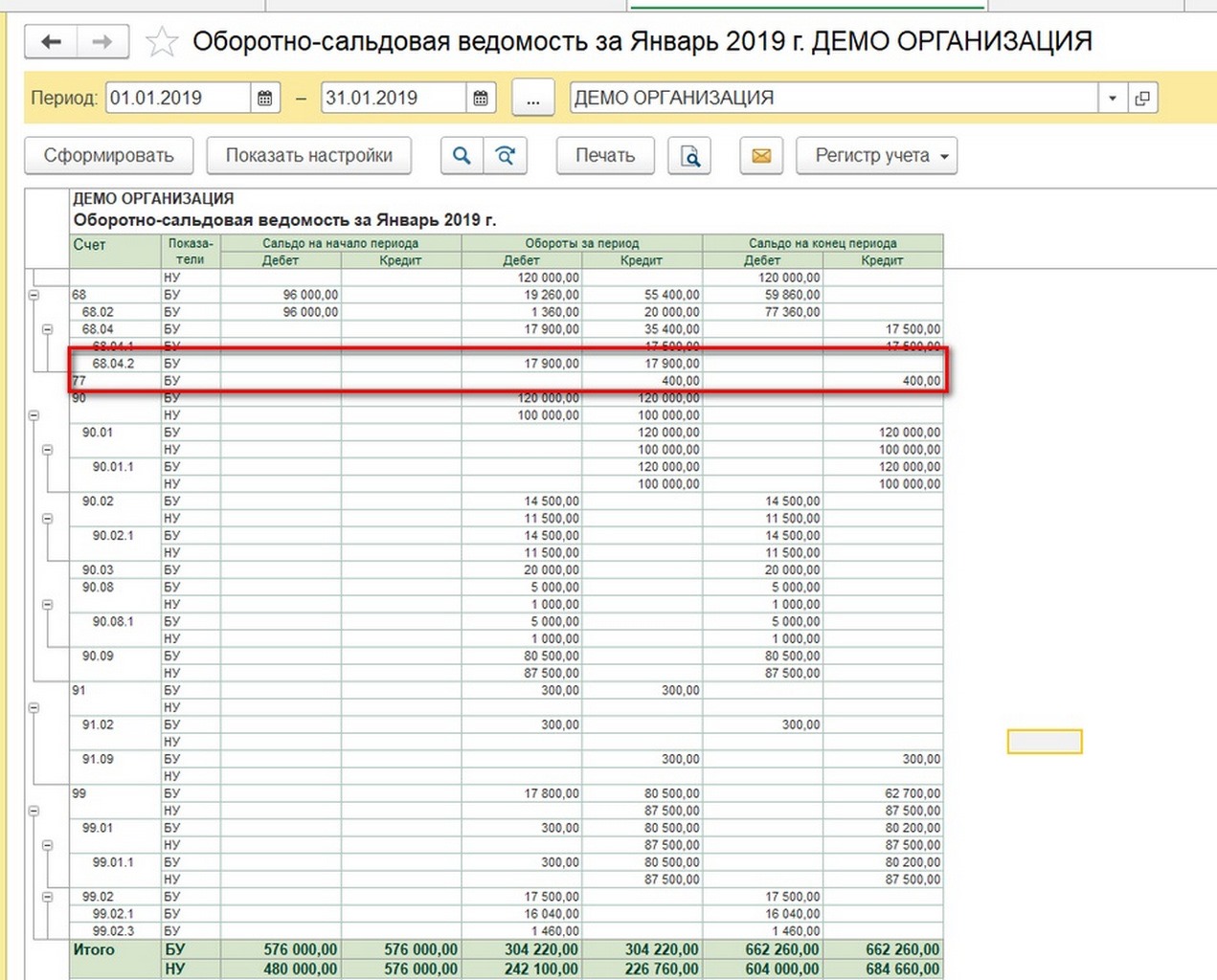Open calendar picker for period end date

(x=481, y=98)
